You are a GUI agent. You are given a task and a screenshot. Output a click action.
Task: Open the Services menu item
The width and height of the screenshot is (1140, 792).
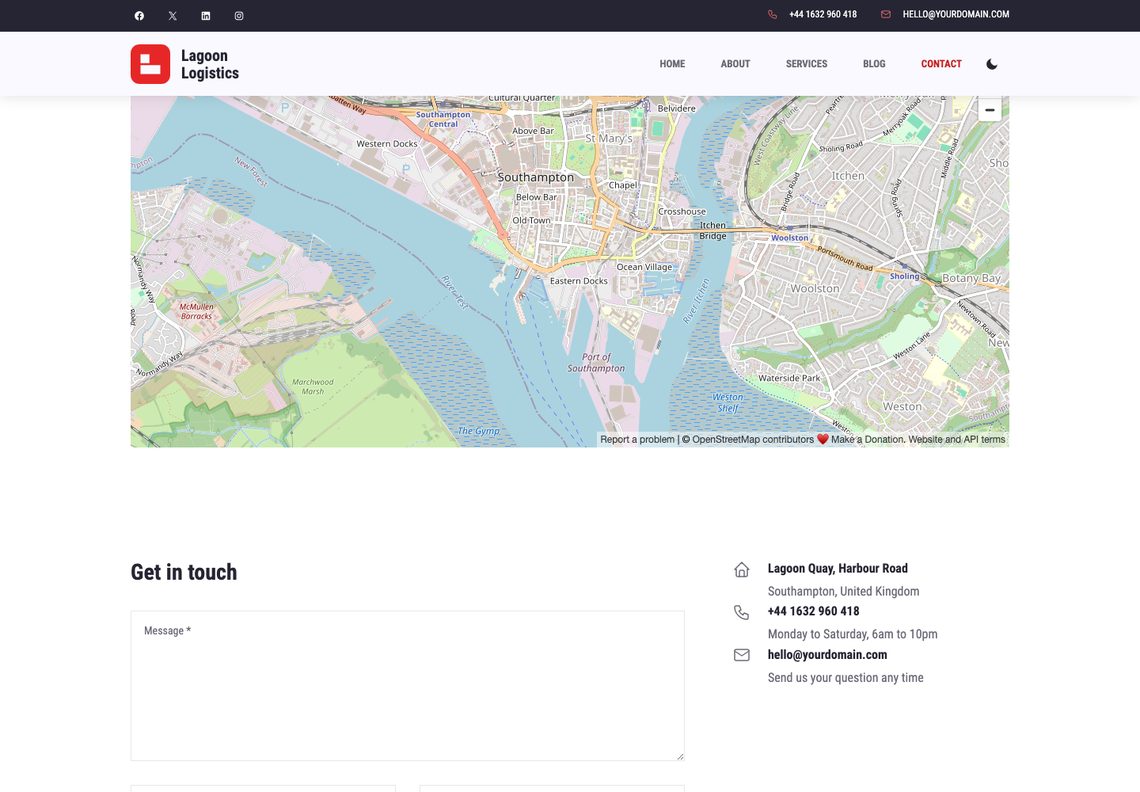tap(806, 64)
